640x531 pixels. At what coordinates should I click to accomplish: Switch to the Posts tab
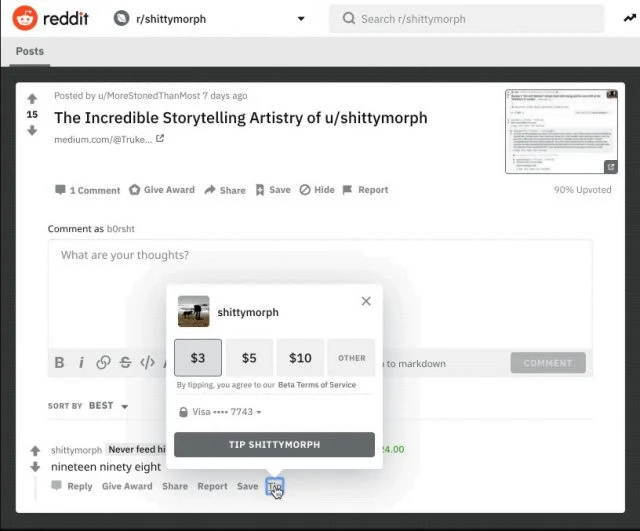pyautogui.click(x=29, y=51)
